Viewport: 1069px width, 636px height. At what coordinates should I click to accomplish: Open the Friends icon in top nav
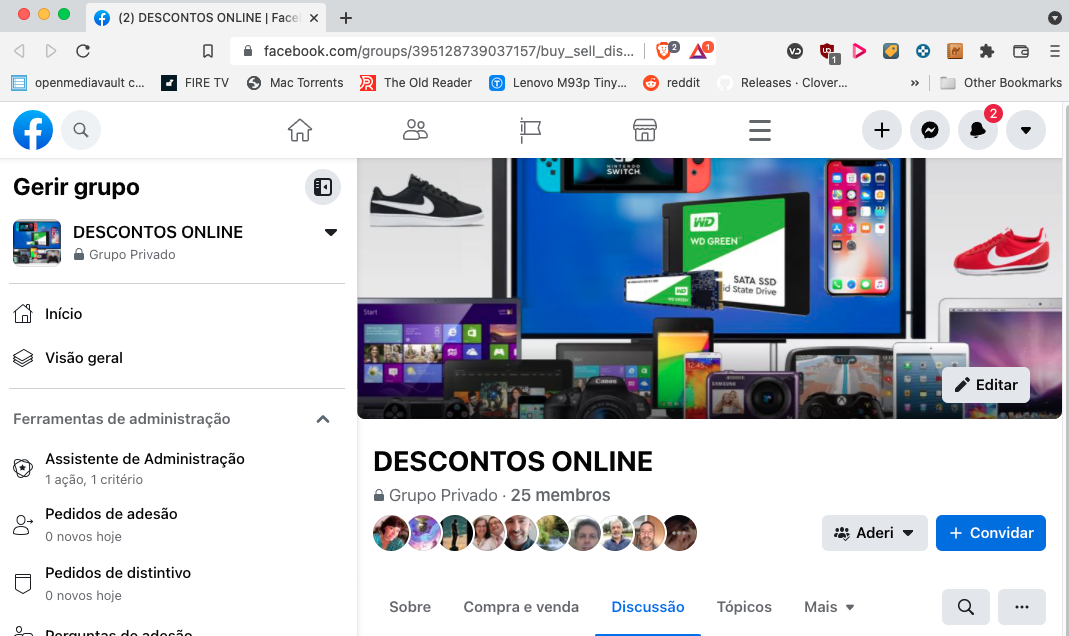(415, 130)
